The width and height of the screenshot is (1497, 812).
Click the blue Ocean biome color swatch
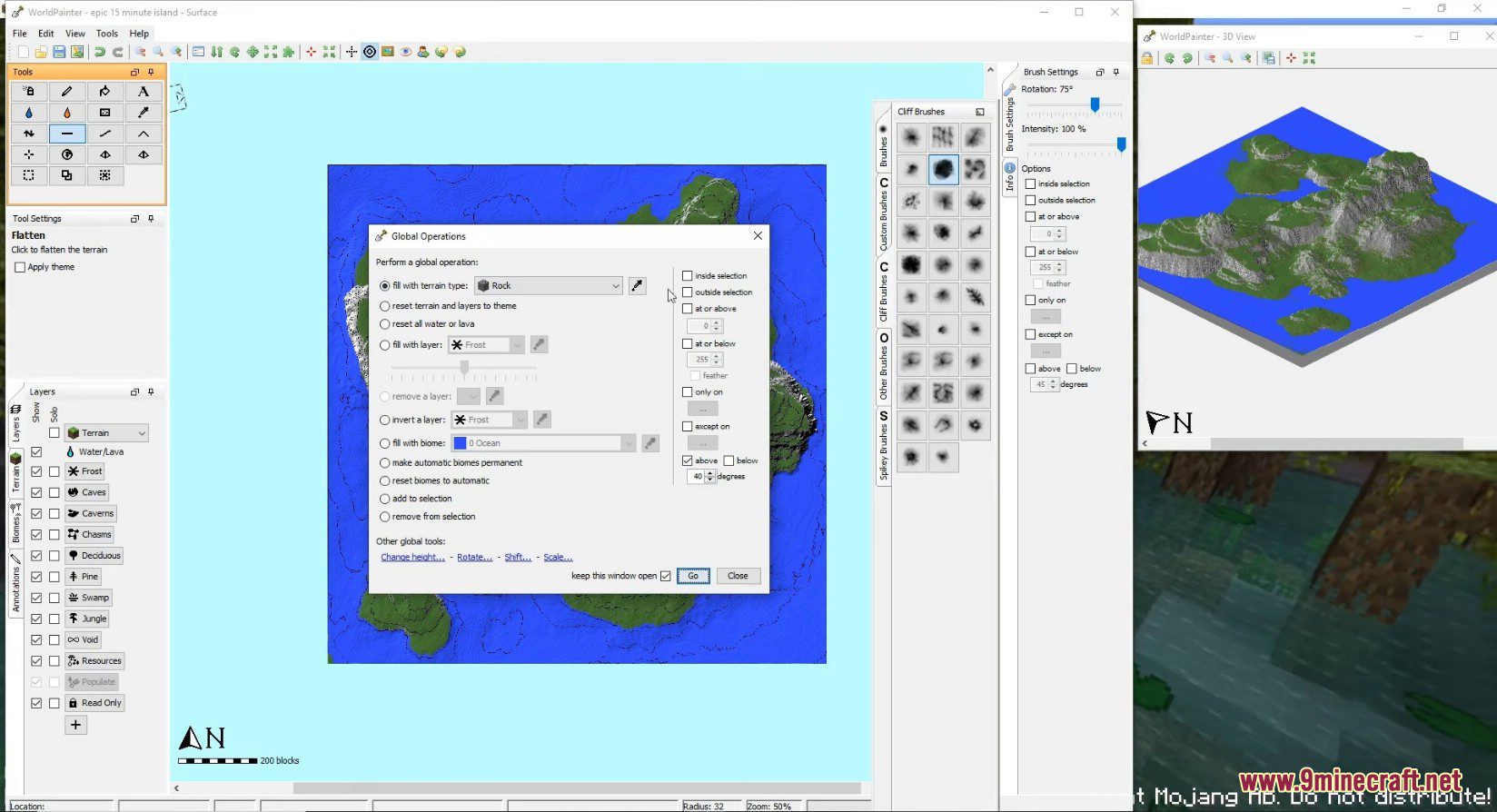pos(460,443)
